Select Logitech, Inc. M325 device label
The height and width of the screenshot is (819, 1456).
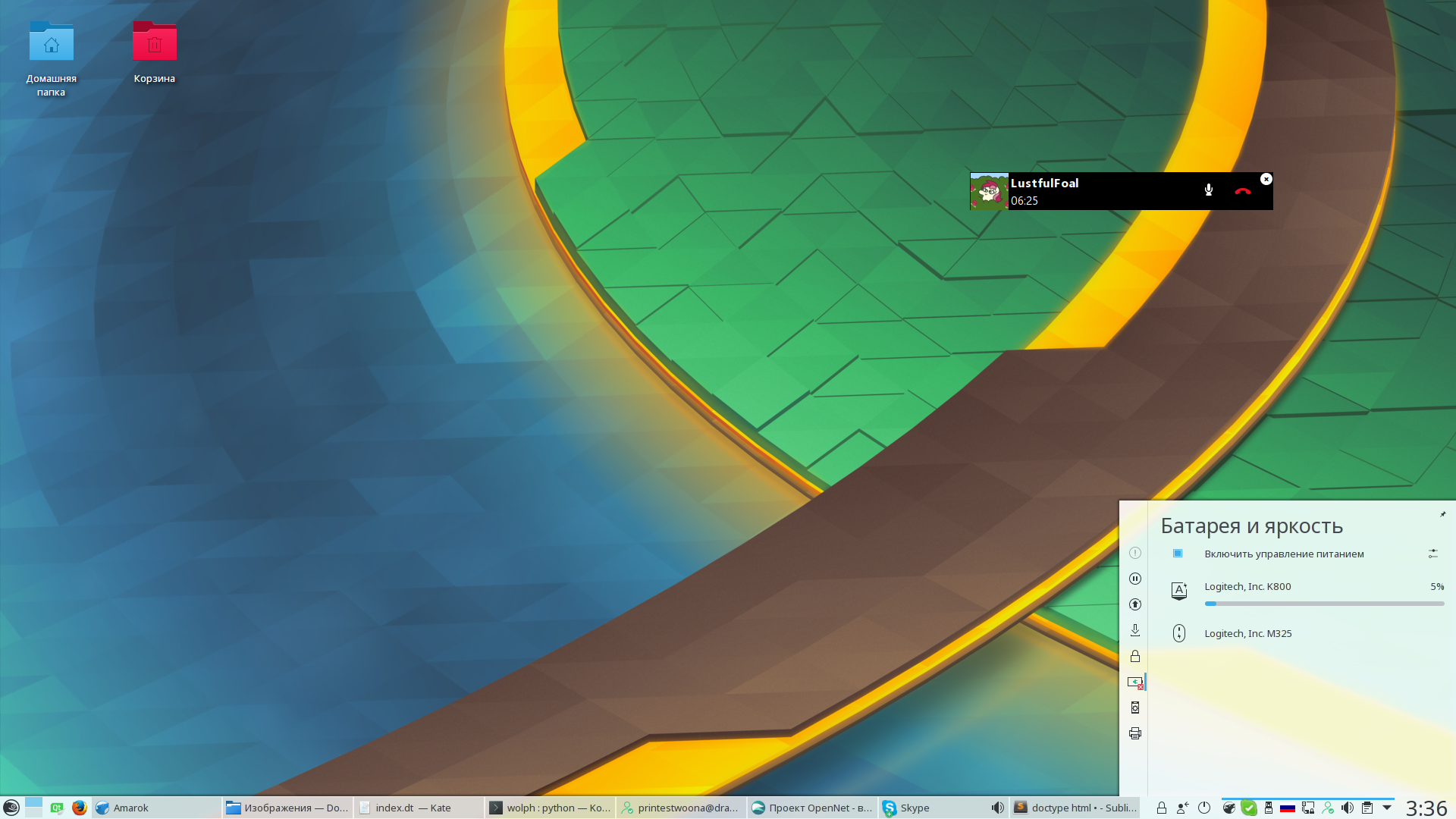point(1248,633)
